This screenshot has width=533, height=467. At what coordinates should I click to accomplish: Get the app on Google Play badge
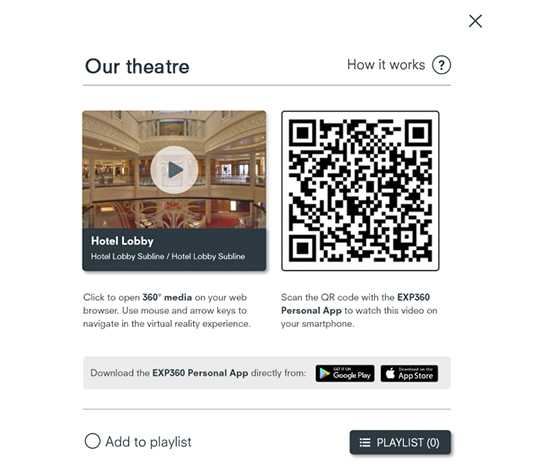pos(345,374)
